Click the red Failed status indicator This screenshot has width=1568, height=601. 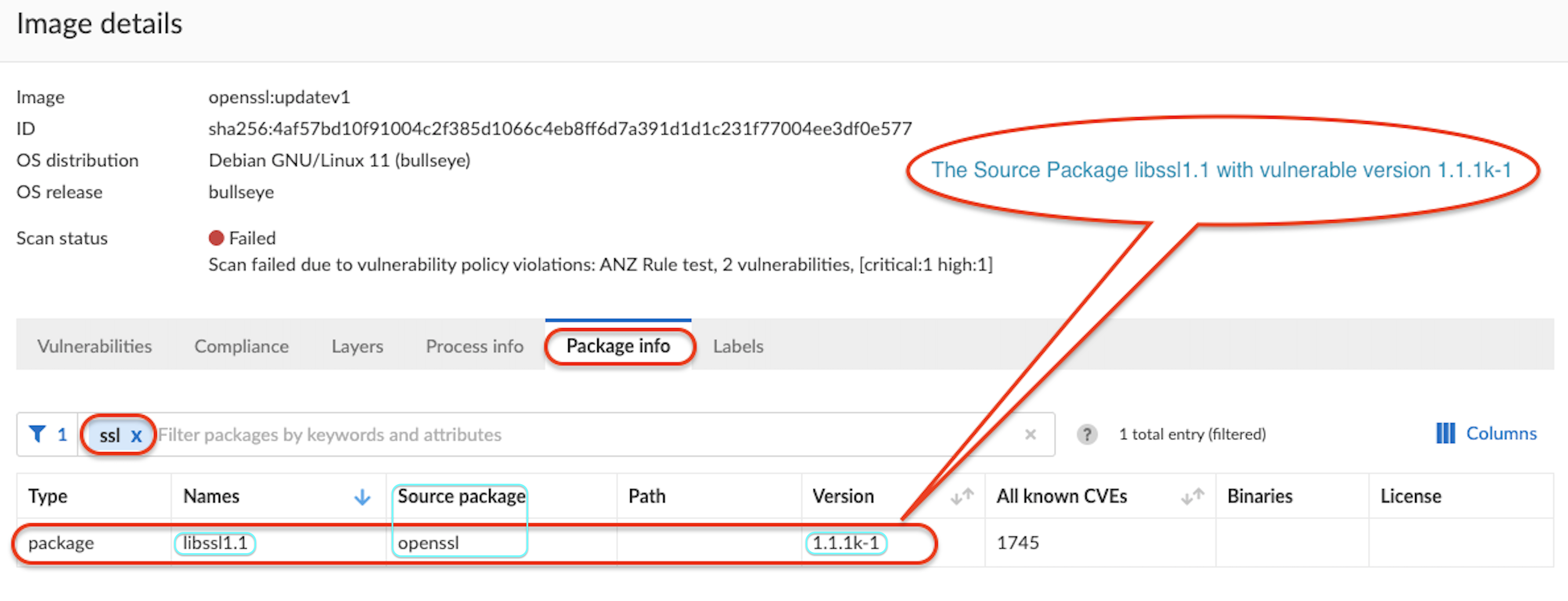tap(216, 238)
